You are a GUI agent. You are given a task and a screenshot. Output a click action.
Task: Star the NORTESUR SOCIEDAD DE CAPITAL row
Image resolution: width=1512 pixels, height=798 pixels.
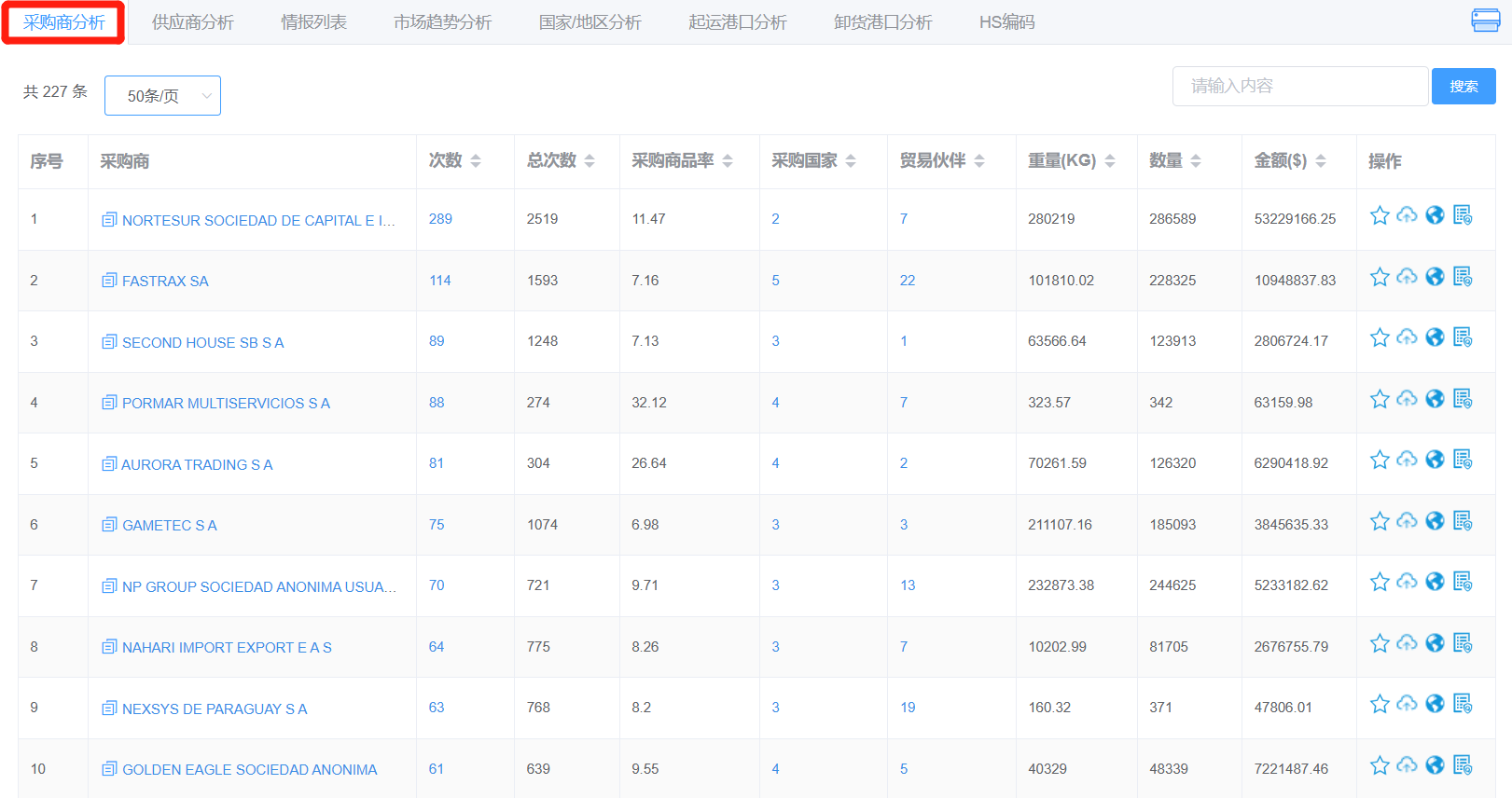pyautogui.click(x=1380, y=216)
